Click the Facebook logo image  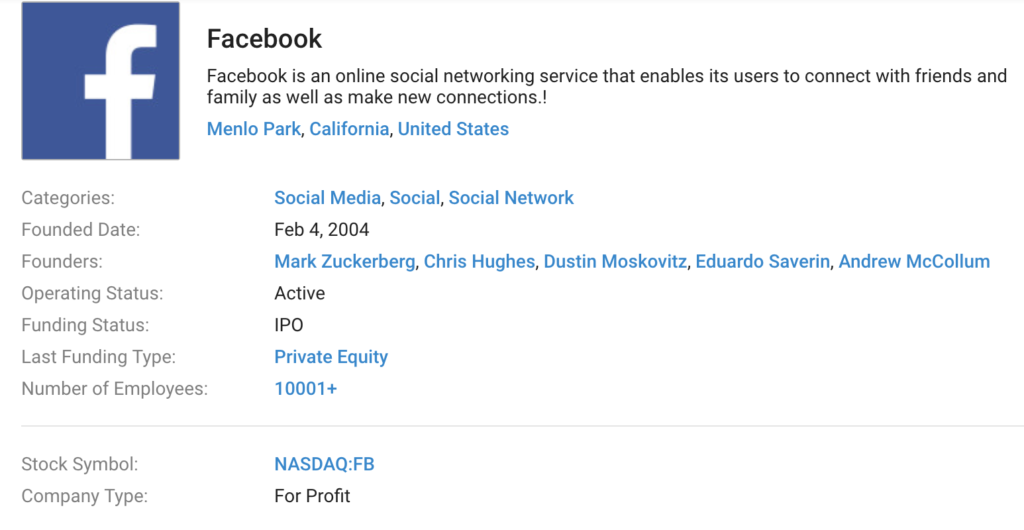pos(101,80)
